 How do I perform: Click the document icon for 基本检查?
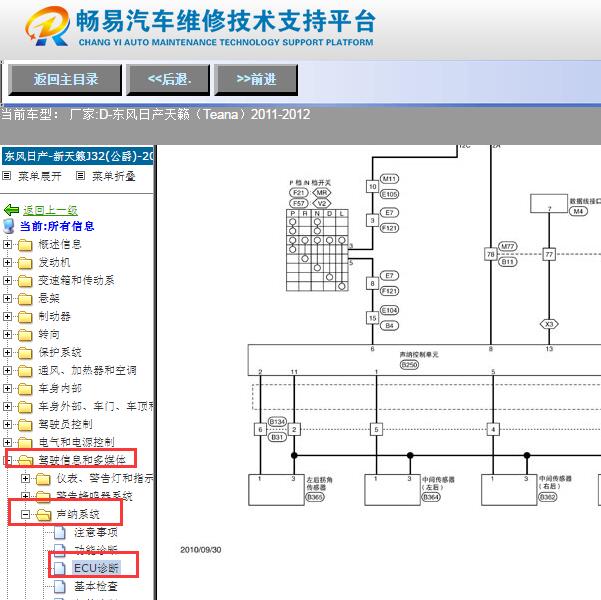pos(59,586)
